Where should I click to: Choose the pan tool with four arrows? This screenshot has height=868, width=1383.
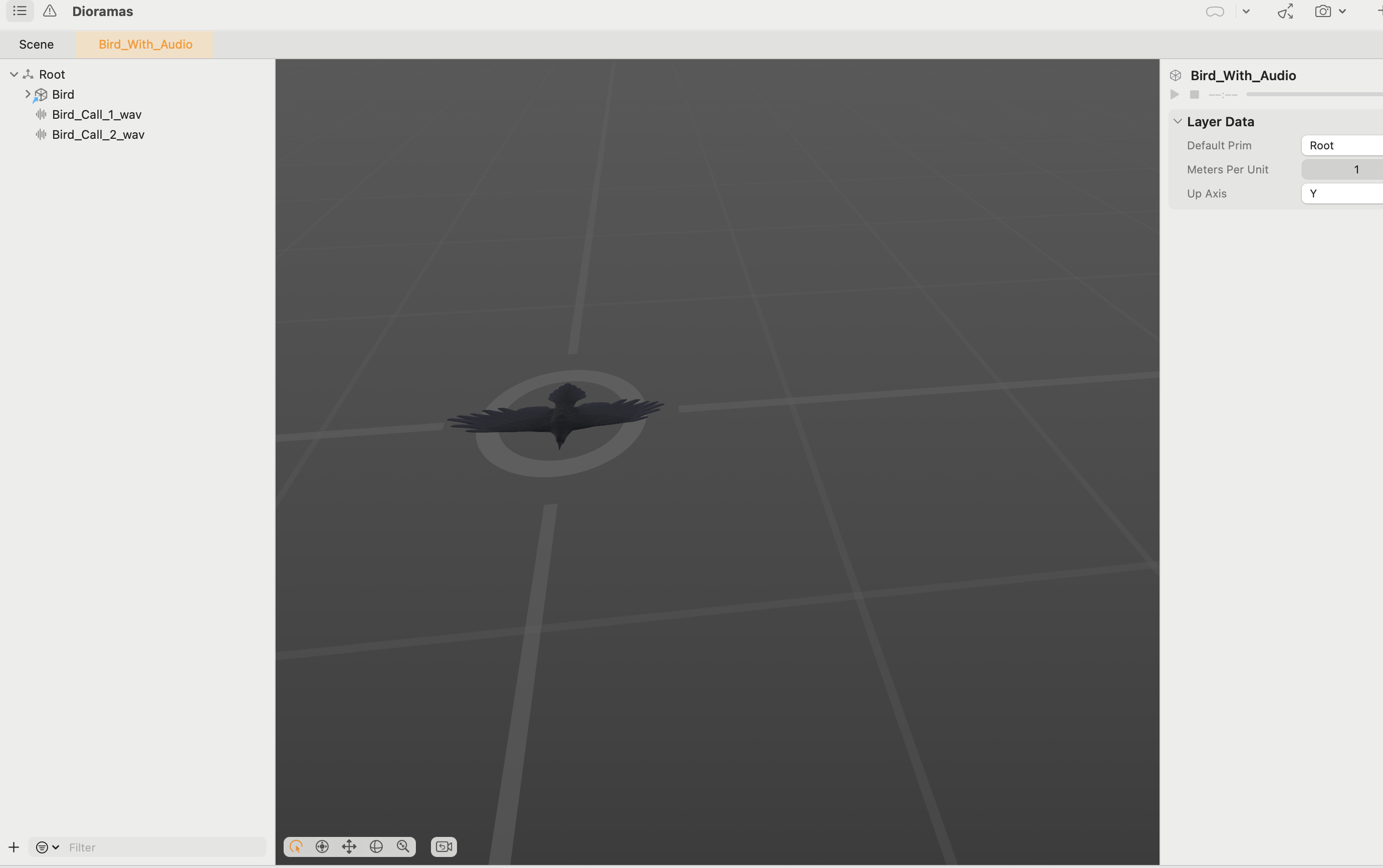point(349,847)
